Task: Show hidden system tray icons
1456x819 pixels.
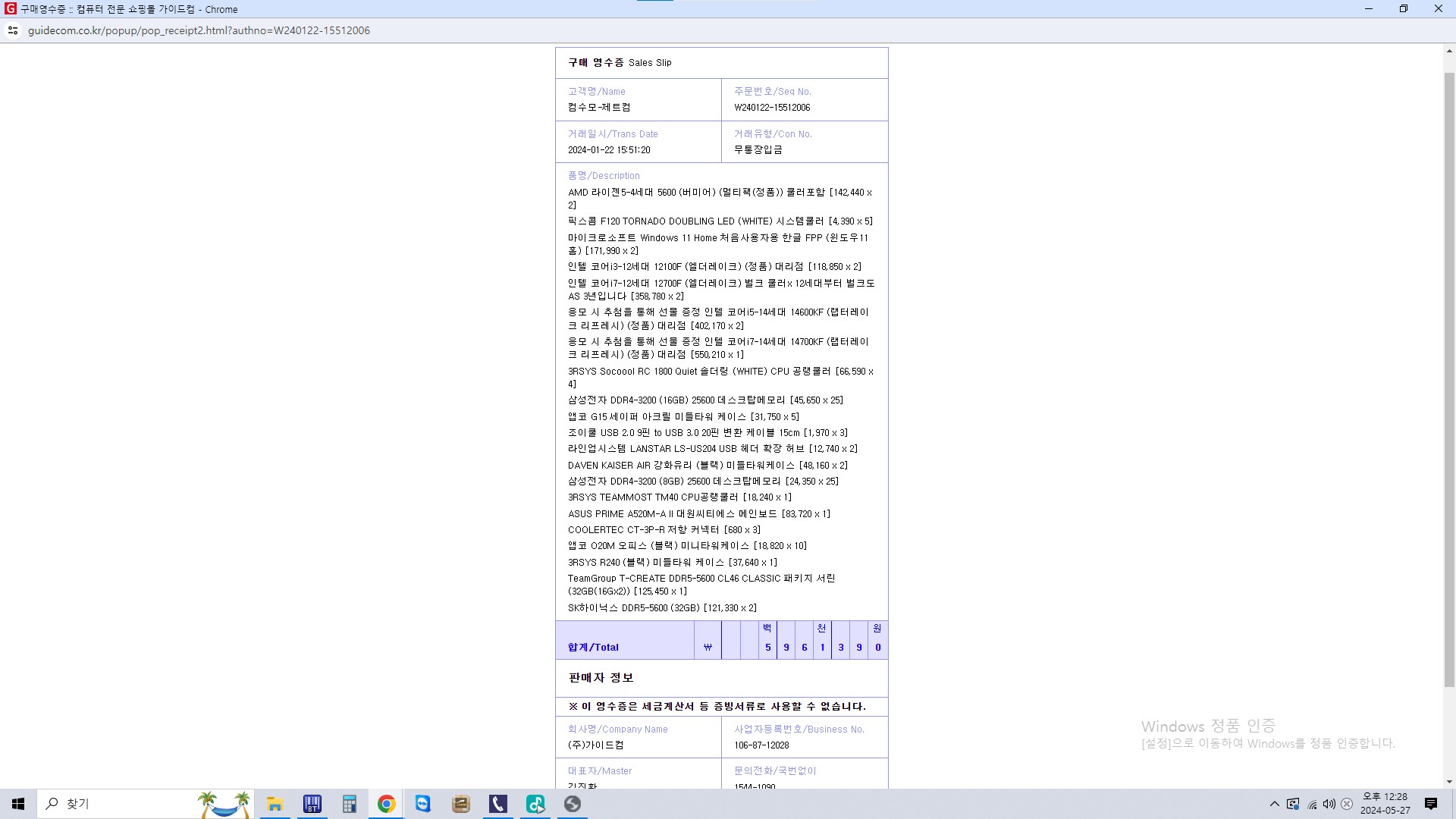Action: pos(1274,804)
